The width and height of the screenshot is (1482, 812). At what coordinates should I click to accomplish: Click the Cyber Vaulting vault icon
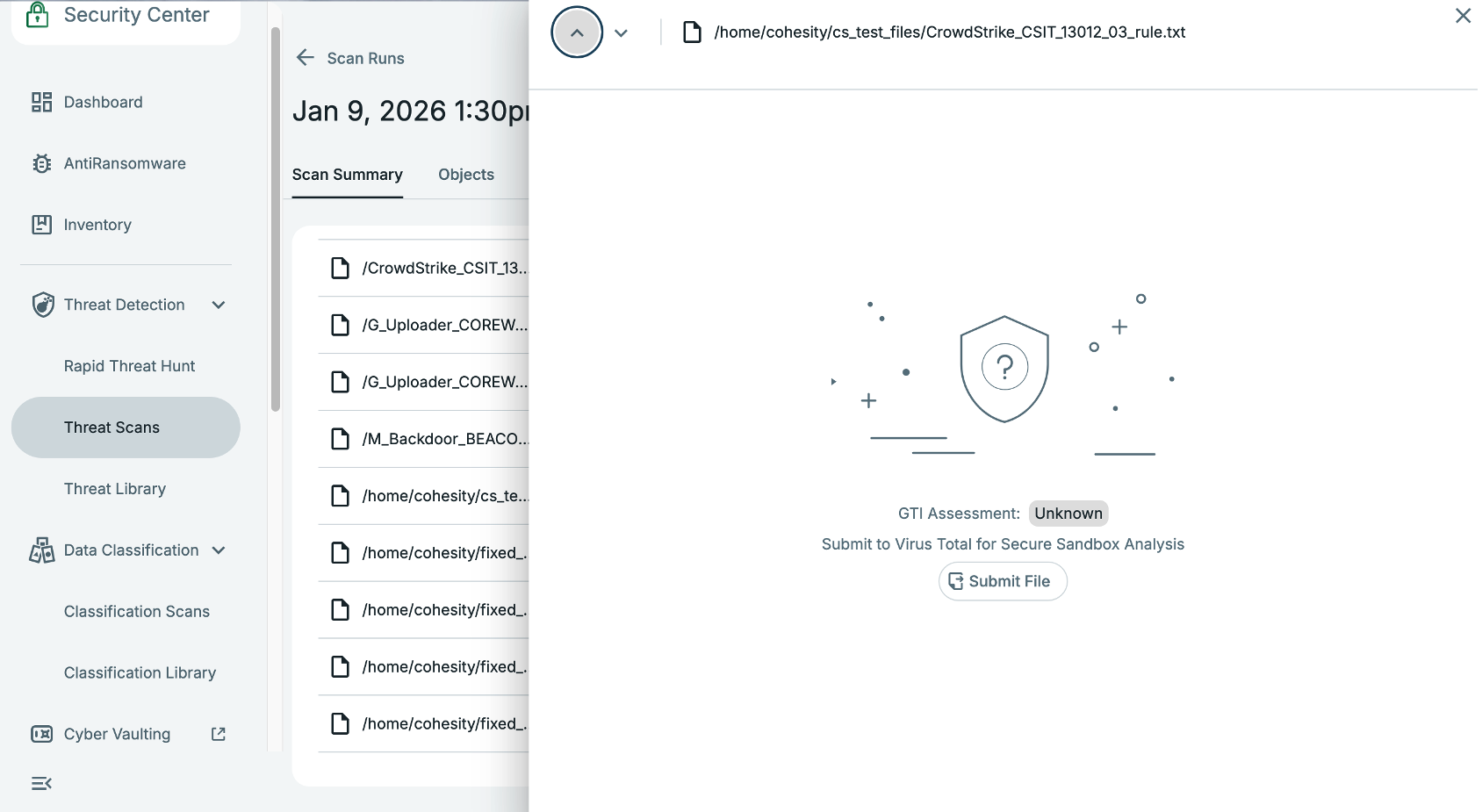point(41,734)
